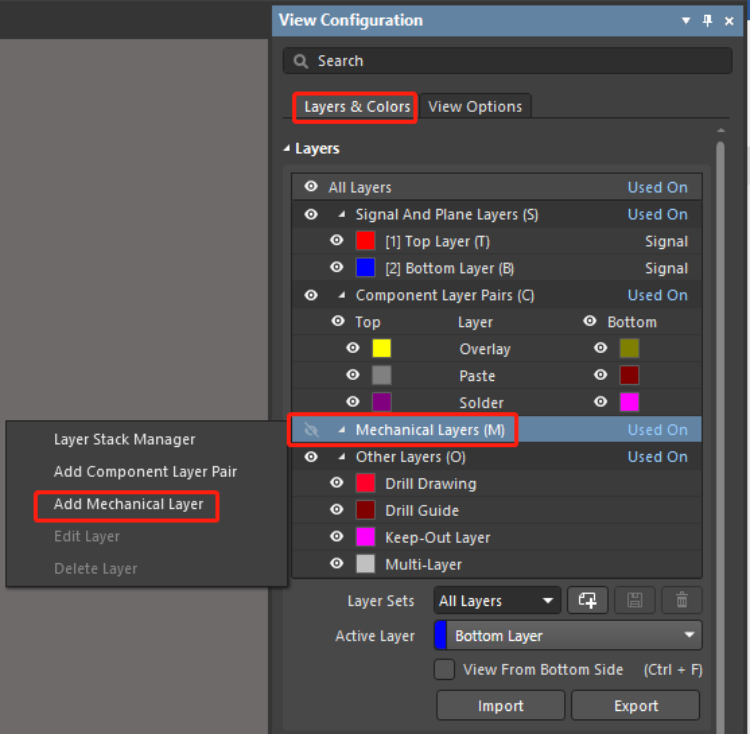The image size is (750, 734).
Task: Open the Layer Sets dropdown
Action: pos(497,600)
